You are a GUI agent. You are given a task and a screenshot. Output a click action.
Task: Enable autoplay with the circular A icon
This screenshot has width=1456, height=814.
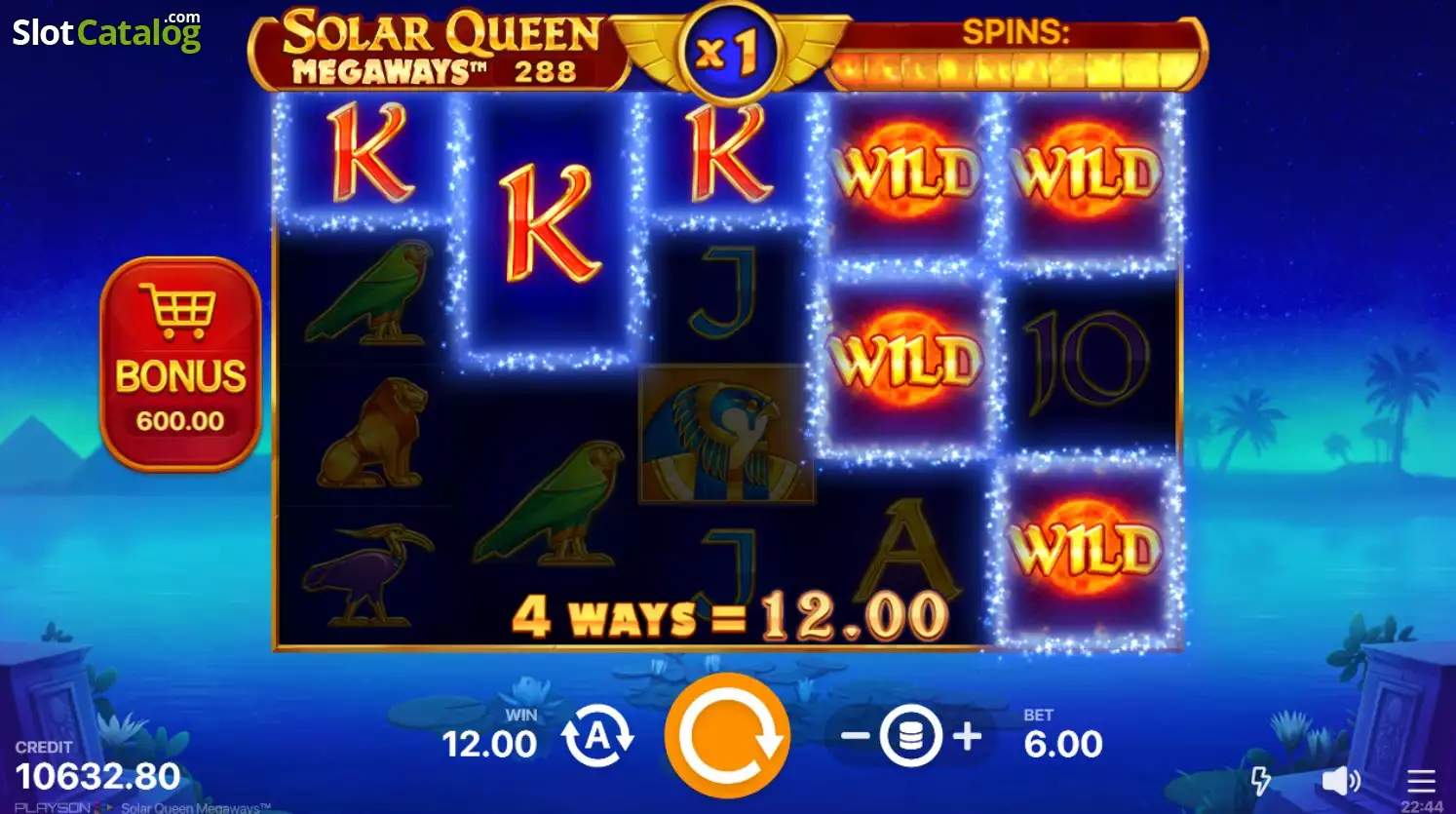597,738
